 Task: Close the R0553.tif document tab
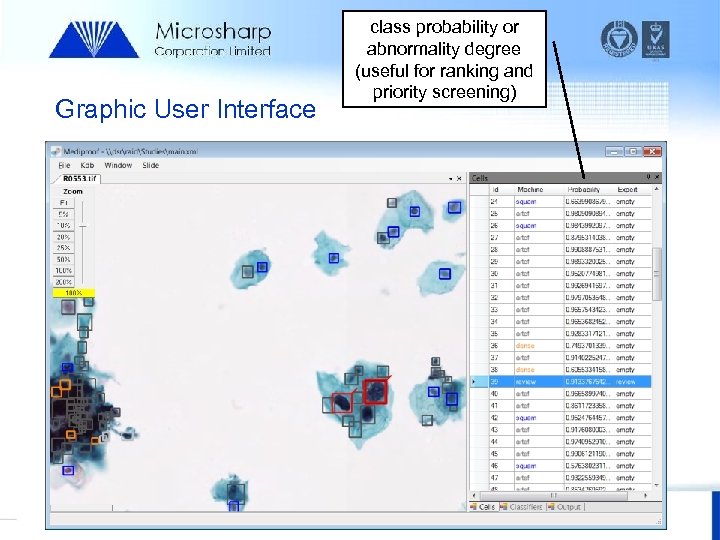click(x=459, y=179)
